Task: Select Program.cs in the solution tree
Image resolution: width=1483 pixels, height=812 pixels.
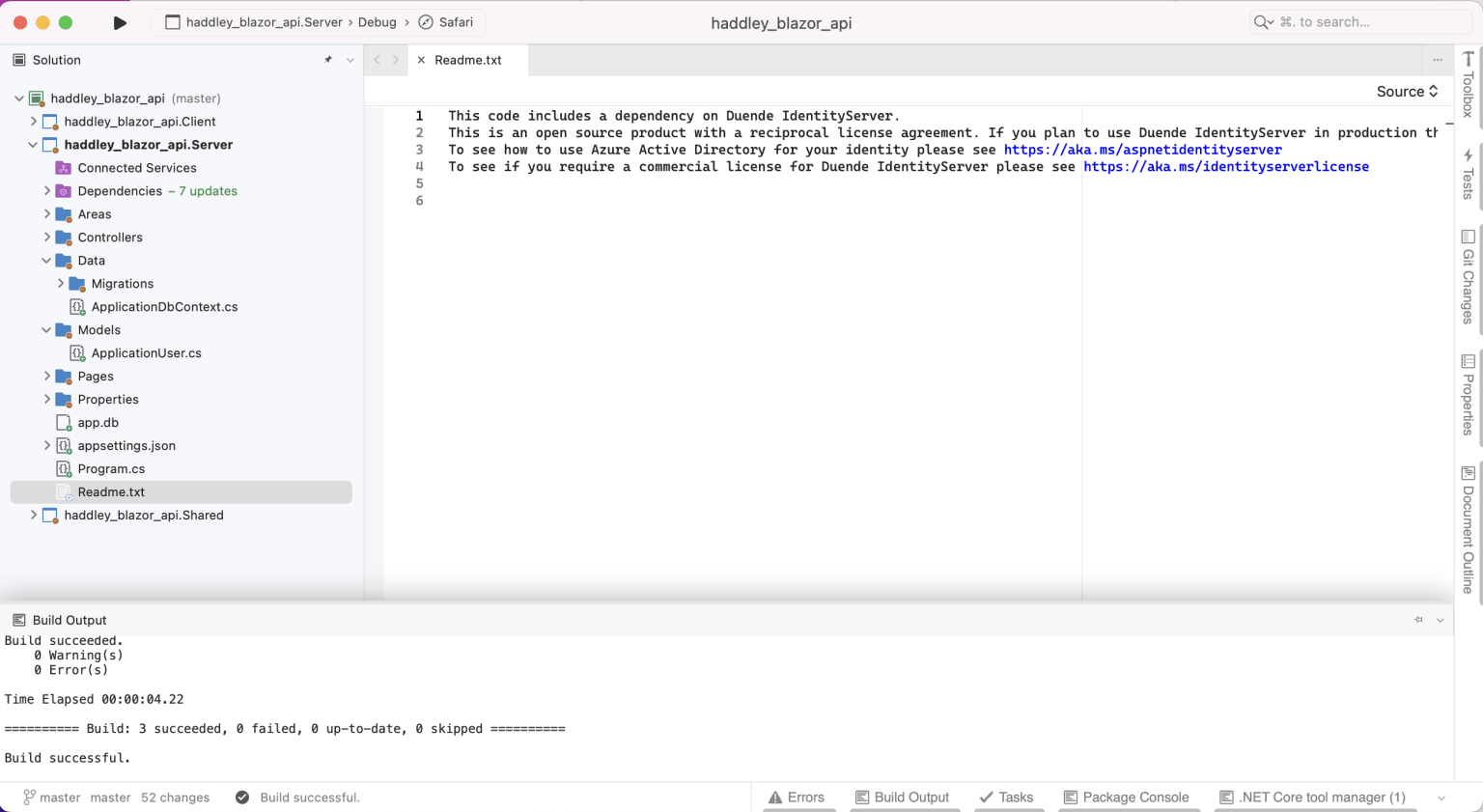Action: coord(111,469)
